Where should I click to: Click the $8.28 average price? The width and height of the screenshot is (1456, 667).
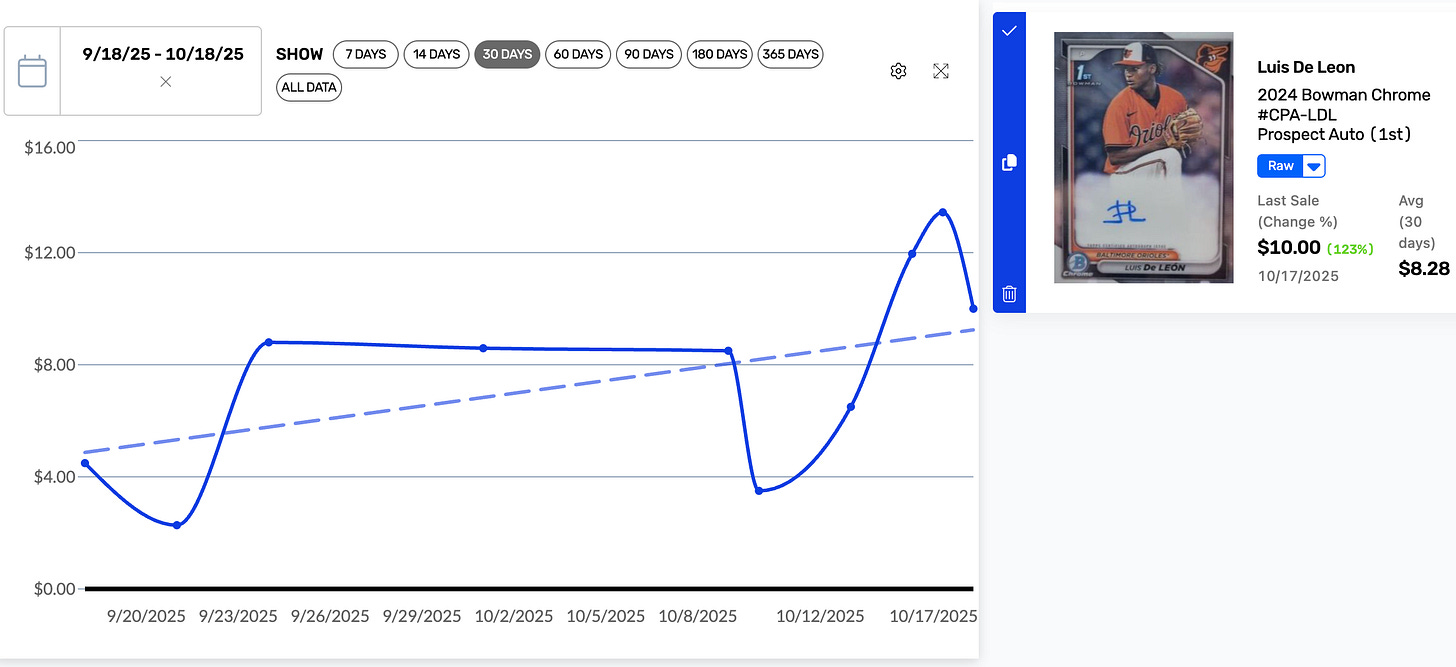point(1424,268)
